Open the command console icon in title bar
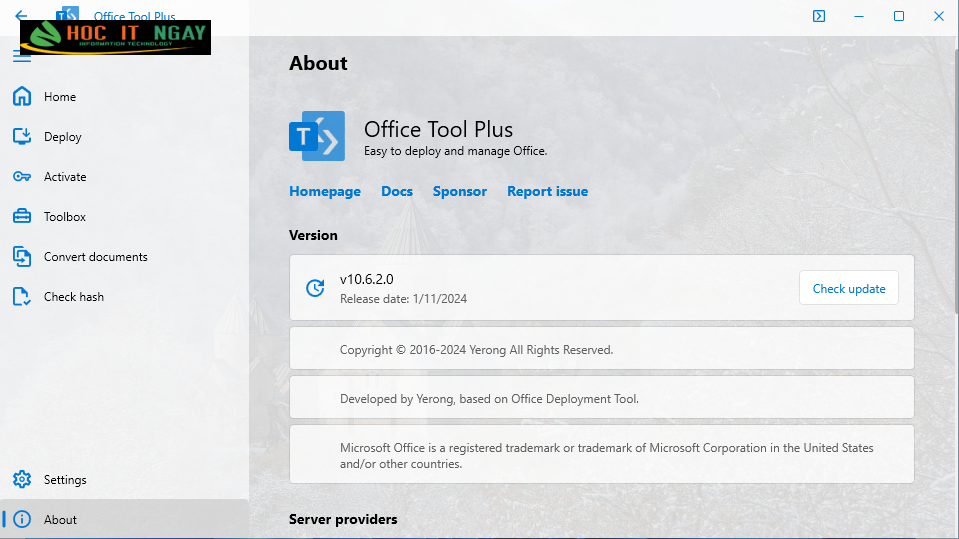This screenshot has width=959, height=539. 819,17
